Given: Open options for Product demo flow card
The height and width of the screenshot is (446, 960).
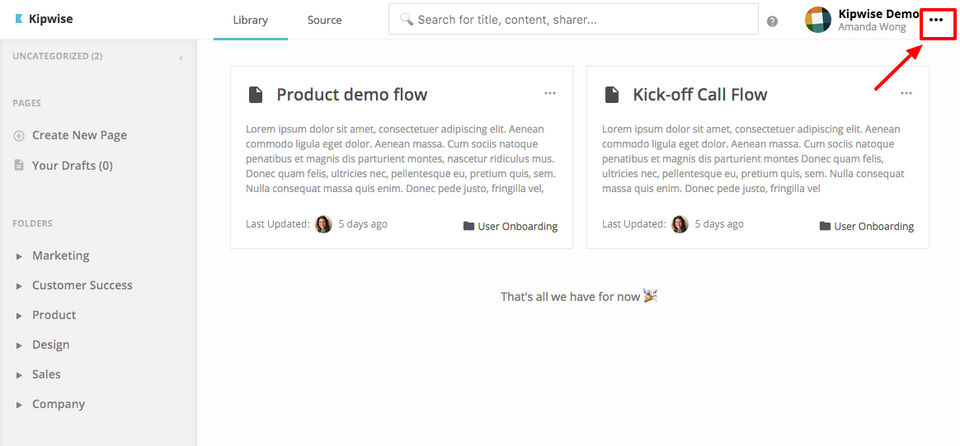Looking at the screenshot, I should pos(550,93).
